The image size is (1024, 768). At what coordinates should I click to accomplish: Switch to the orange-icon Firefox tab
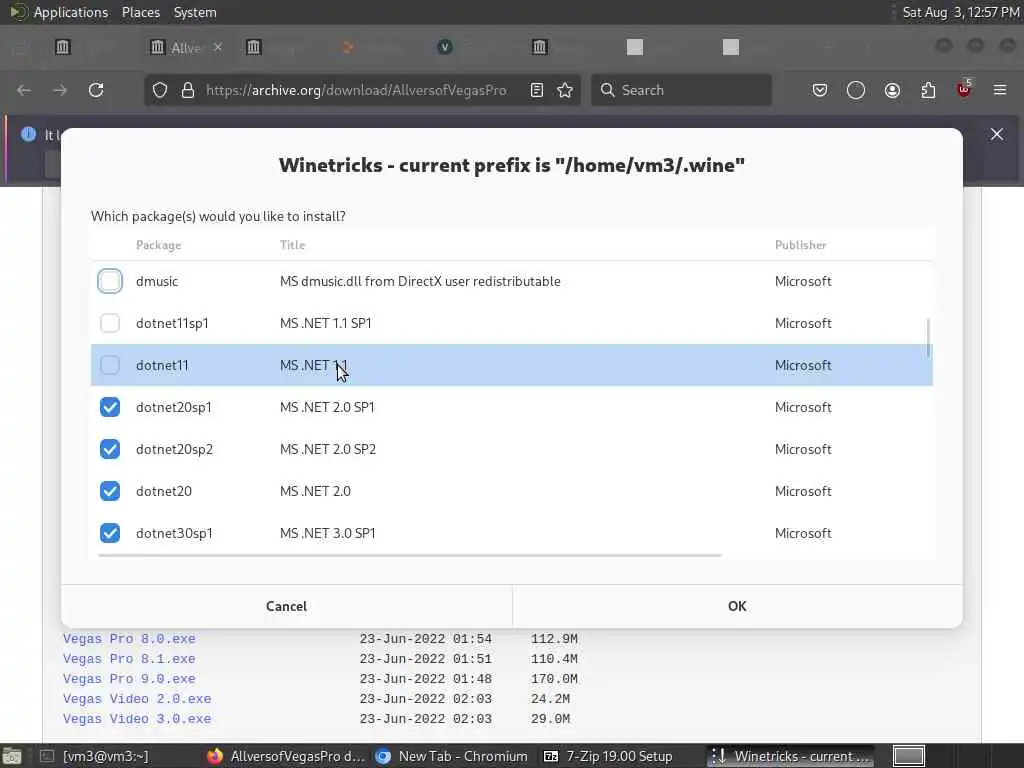coord(348,47)
